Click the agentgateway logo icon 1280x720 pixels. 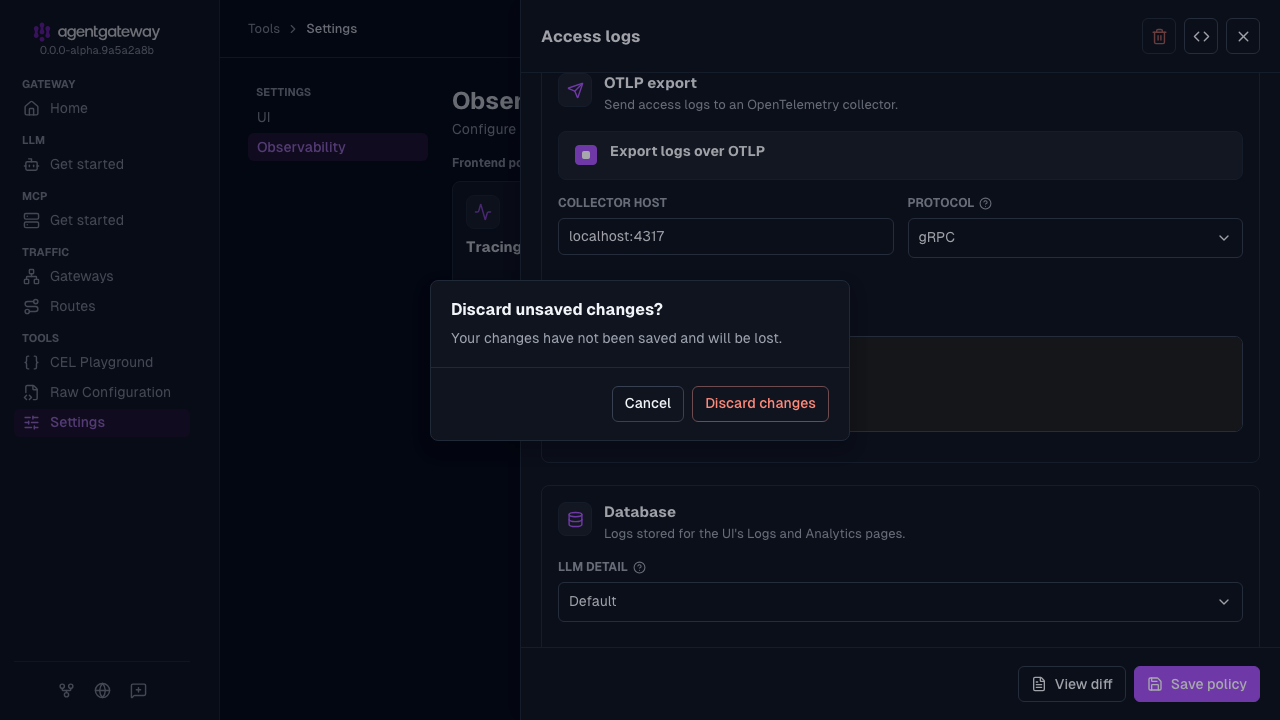click(42, 32)
